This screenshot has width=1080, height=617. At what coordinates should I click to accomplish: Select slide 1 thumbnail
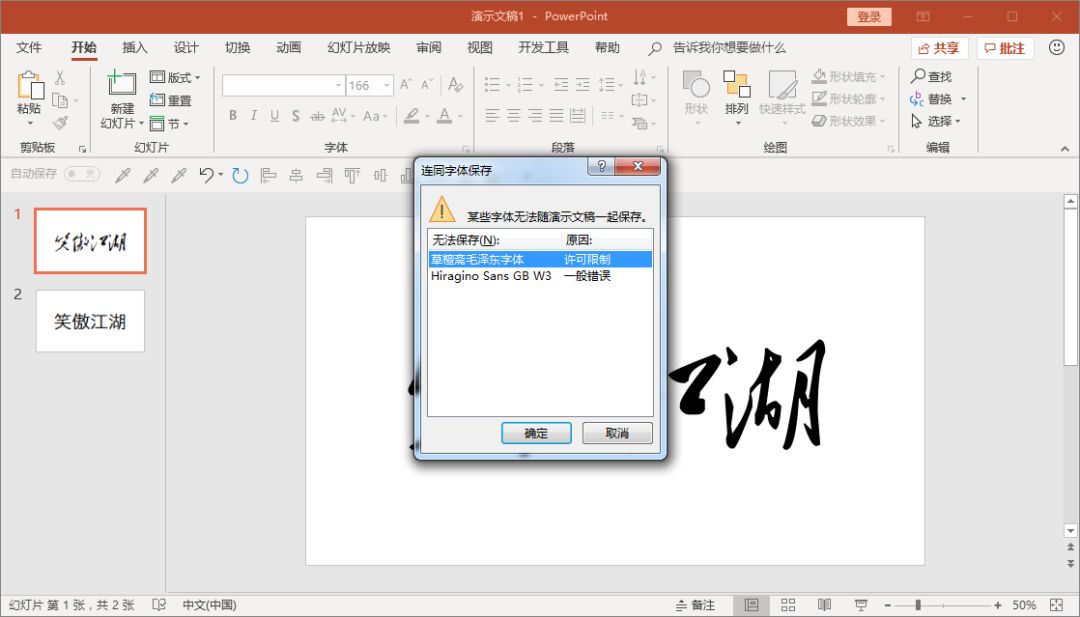(90, 241)
